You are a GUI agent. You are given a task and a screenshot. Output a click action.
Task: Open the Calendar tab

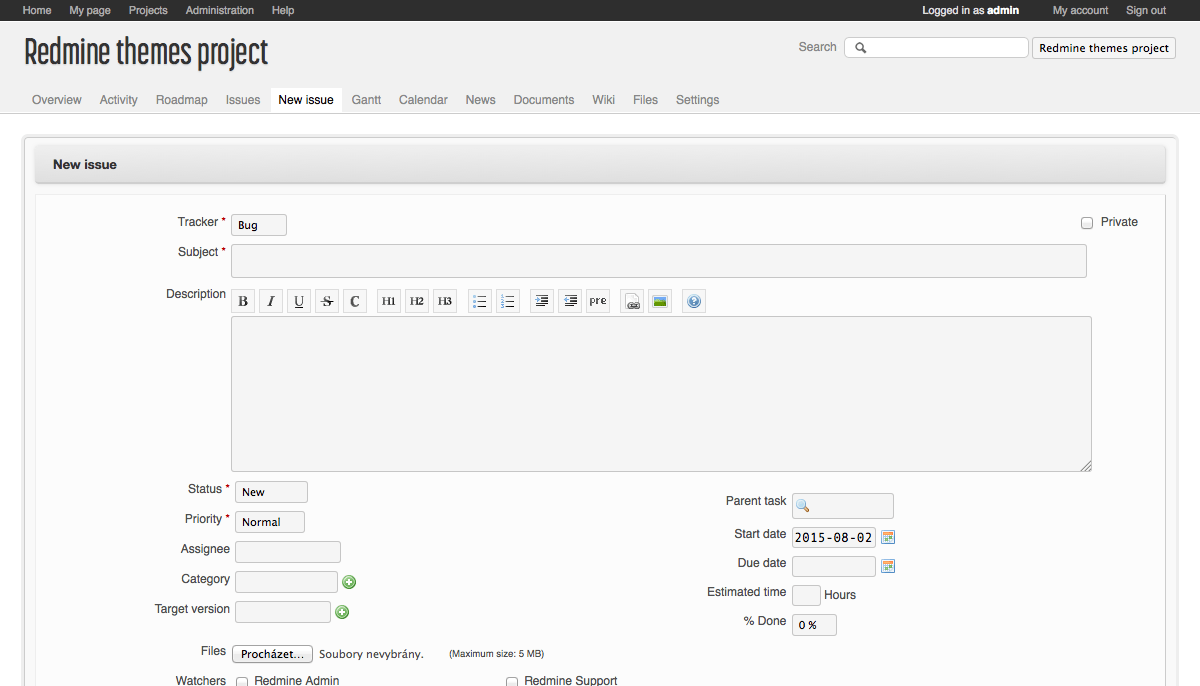(423, 100)
